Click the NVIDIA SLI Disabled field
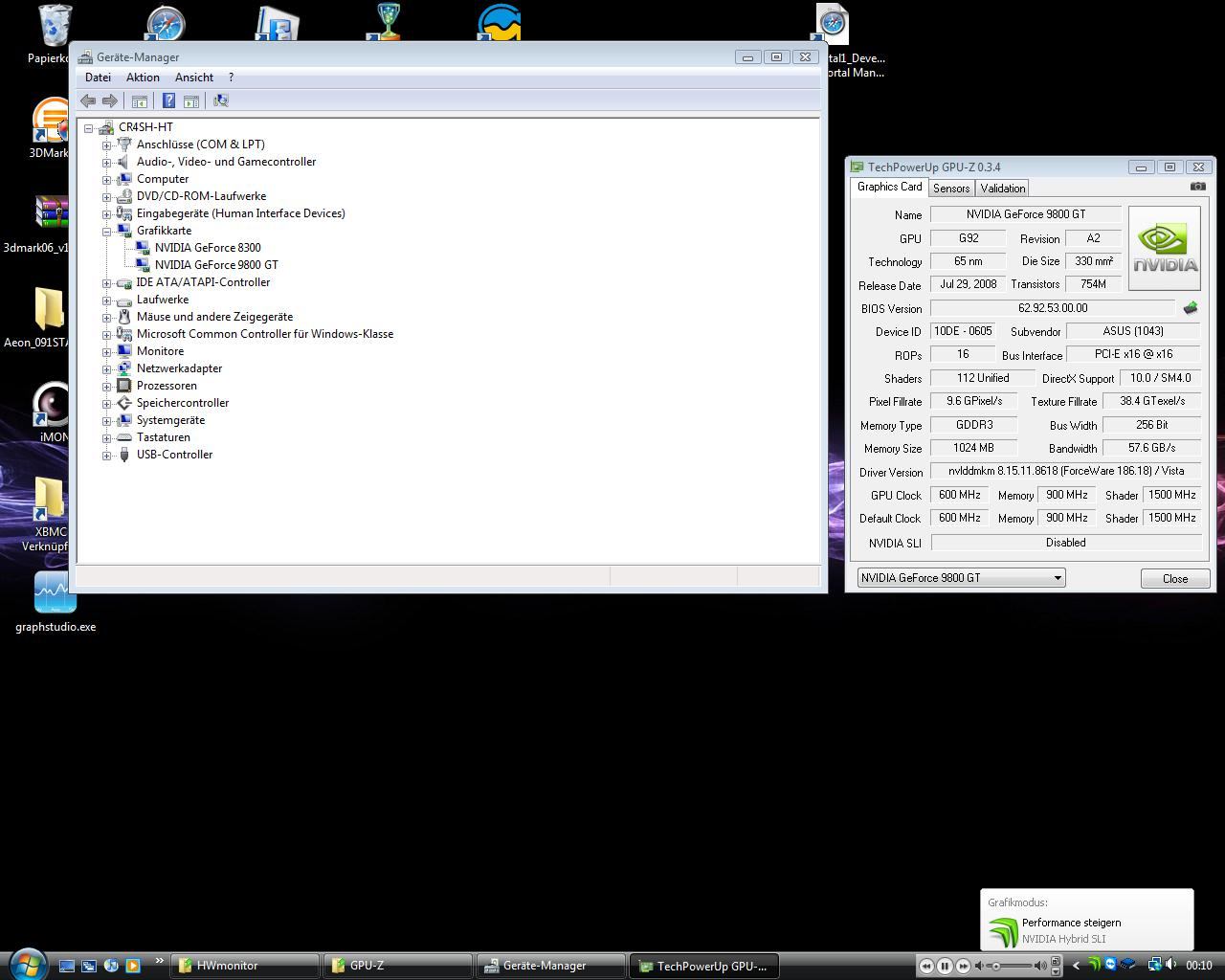 click(x=1066, y=543)
